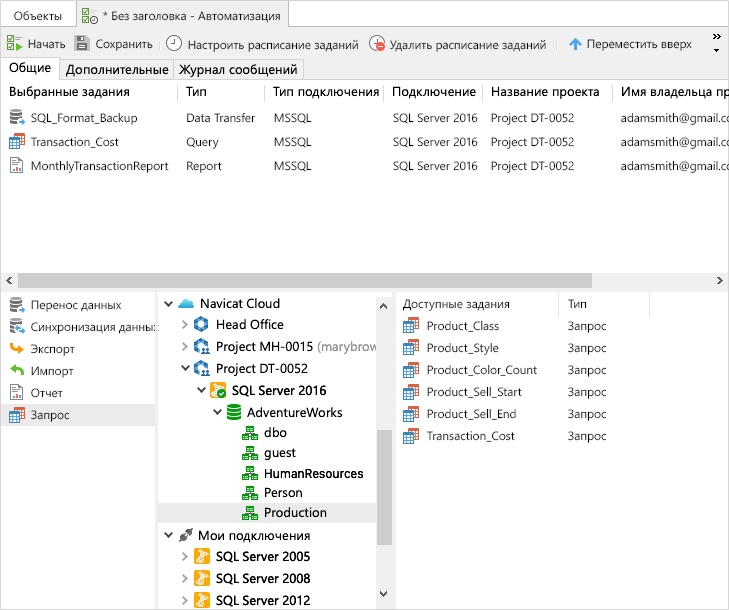Screen dimensions: 729x610
Task: Click the Доступные задания column header
Action: point(456,304)
